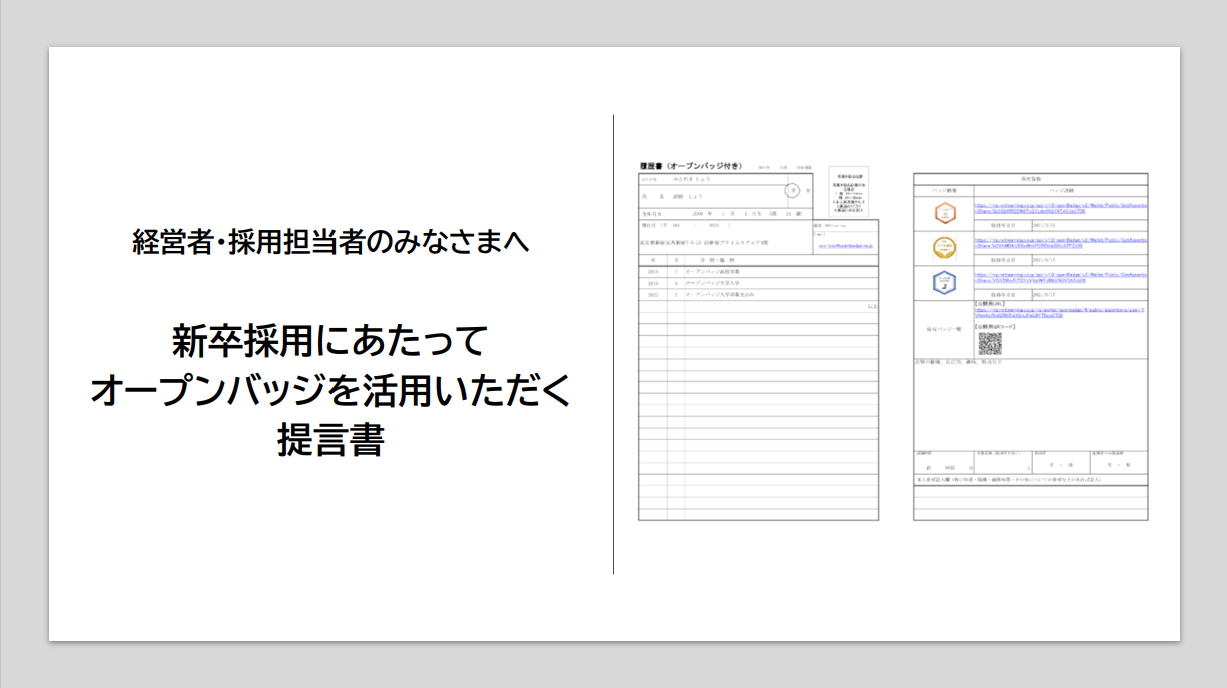Click the 提言書 text on the slide
Image resolution: width=1227 pixels, height=688 pixels.
330,439
